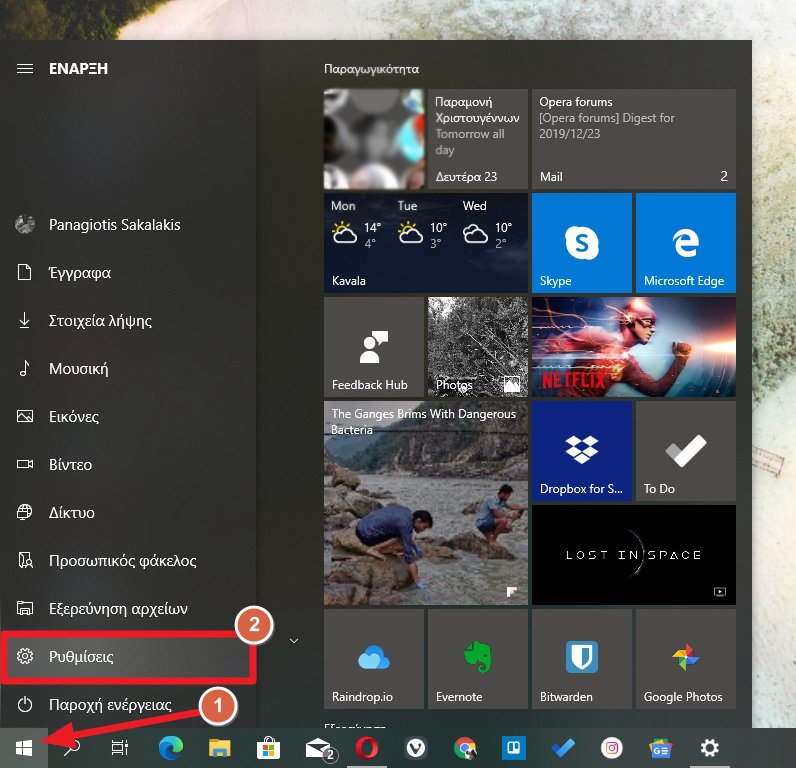796x768 pixels.
Task: Collapse the tile group using the chevron arrow
Action: click(x=293, y=641)
